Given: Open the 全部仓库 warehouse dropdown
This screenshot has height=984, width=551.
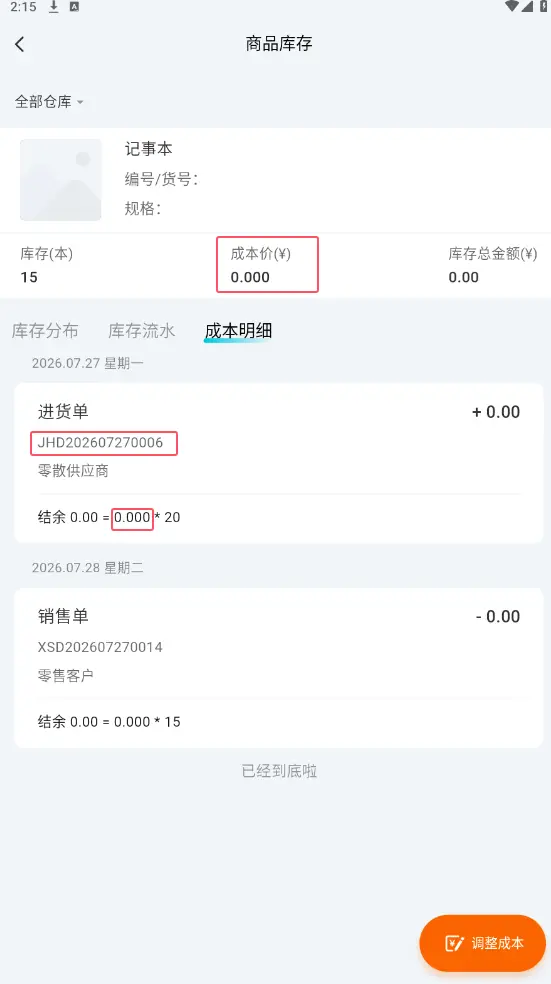Looking at the screenshot, I should (x=49, y=102).
